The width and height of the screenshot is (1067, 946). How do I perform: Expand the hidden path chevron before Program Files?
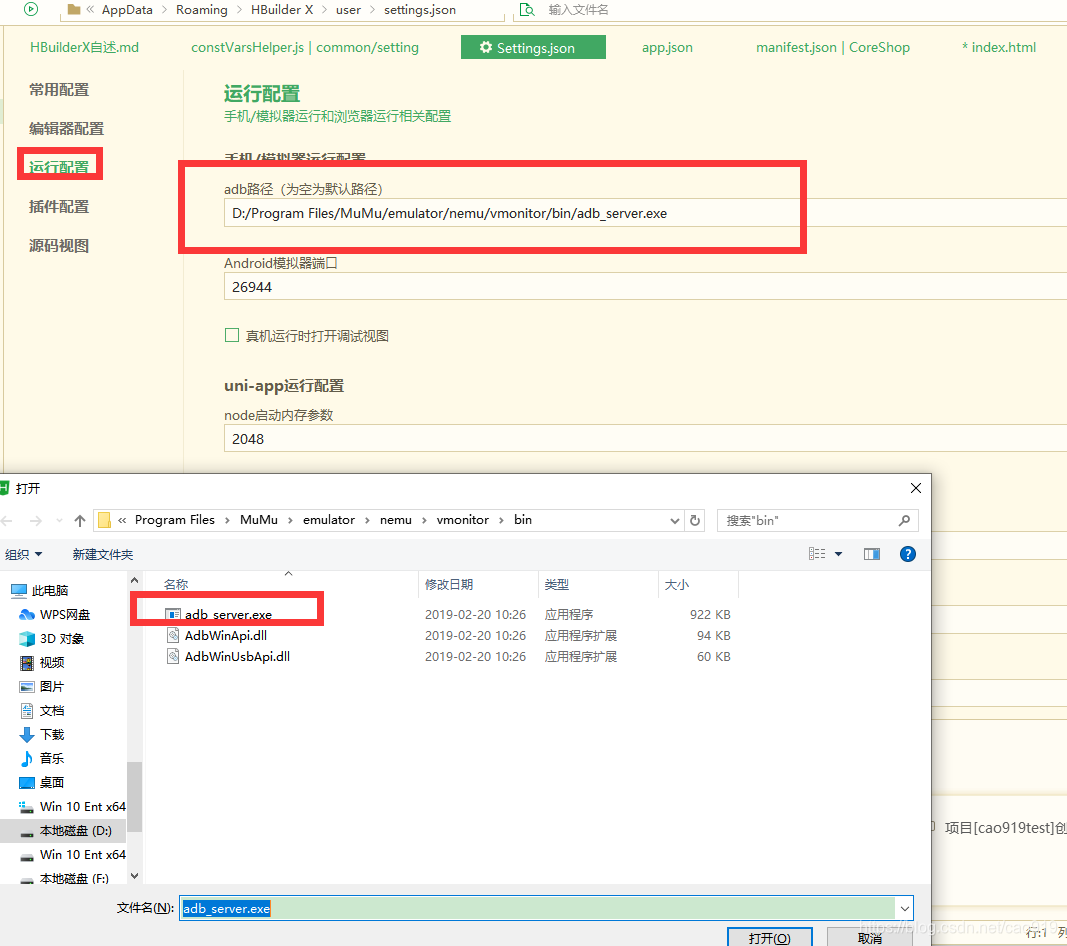[x=122, y=521]
